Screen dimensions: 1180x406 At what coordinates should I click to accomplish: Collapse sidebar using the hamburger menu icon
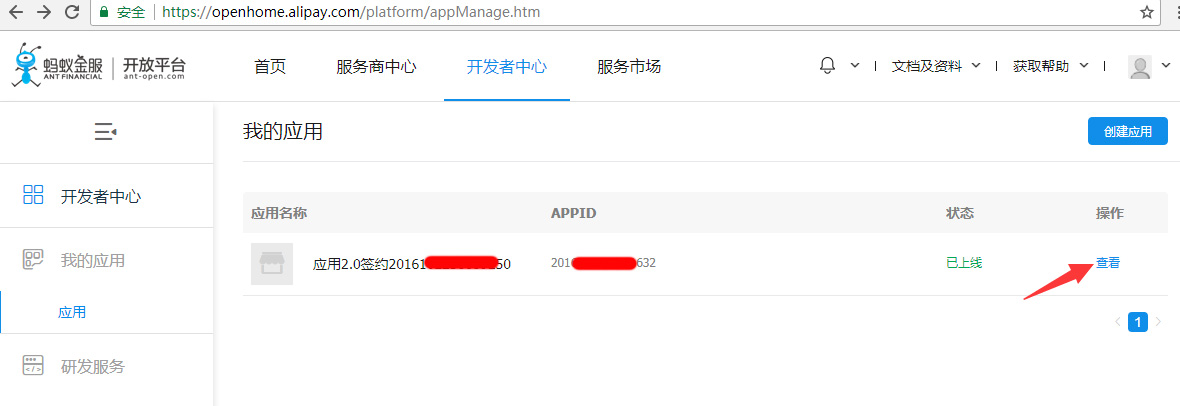[105, 132]
